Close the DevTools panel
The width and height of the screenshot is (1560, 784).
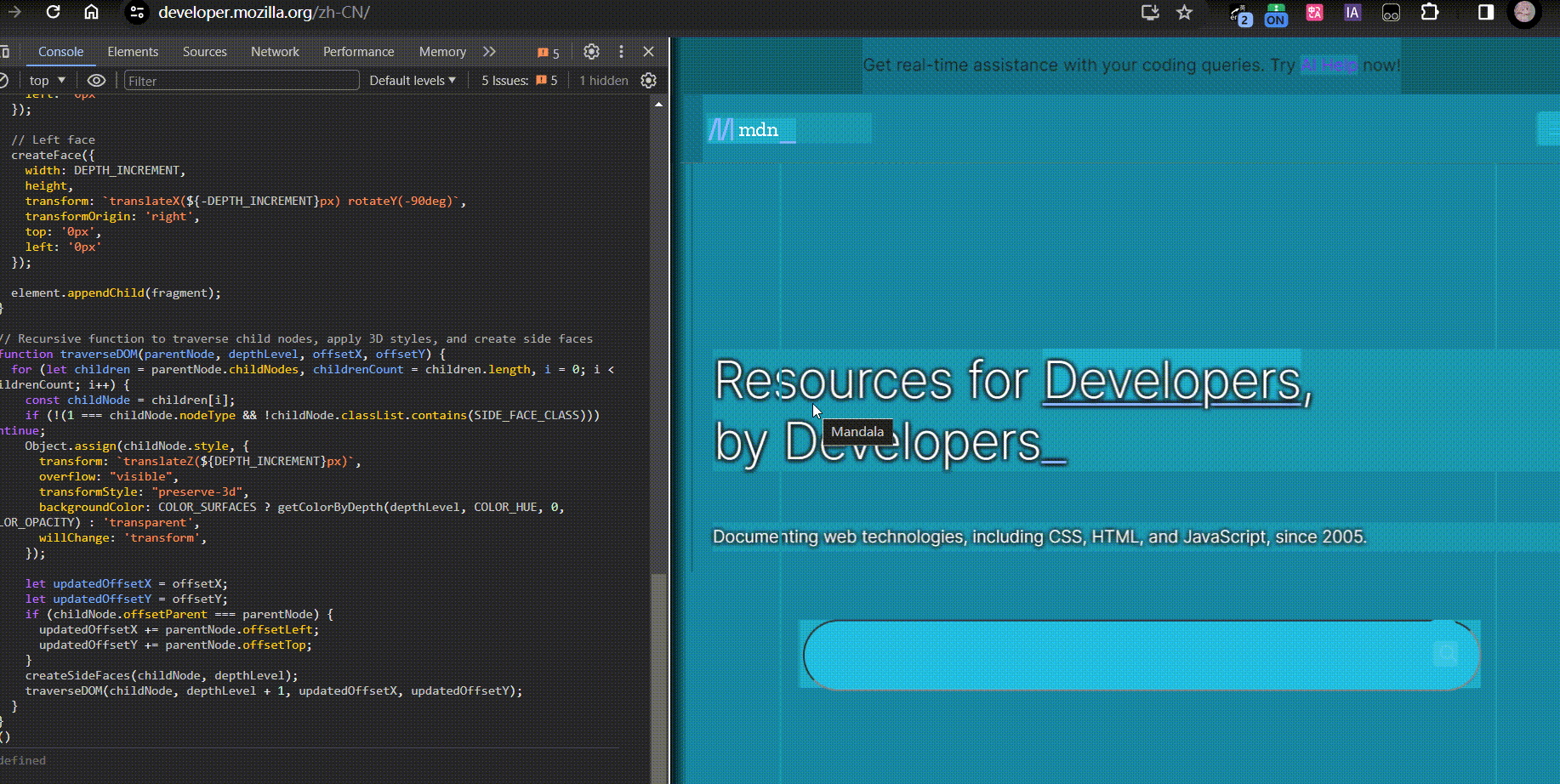tap(648, 52)
